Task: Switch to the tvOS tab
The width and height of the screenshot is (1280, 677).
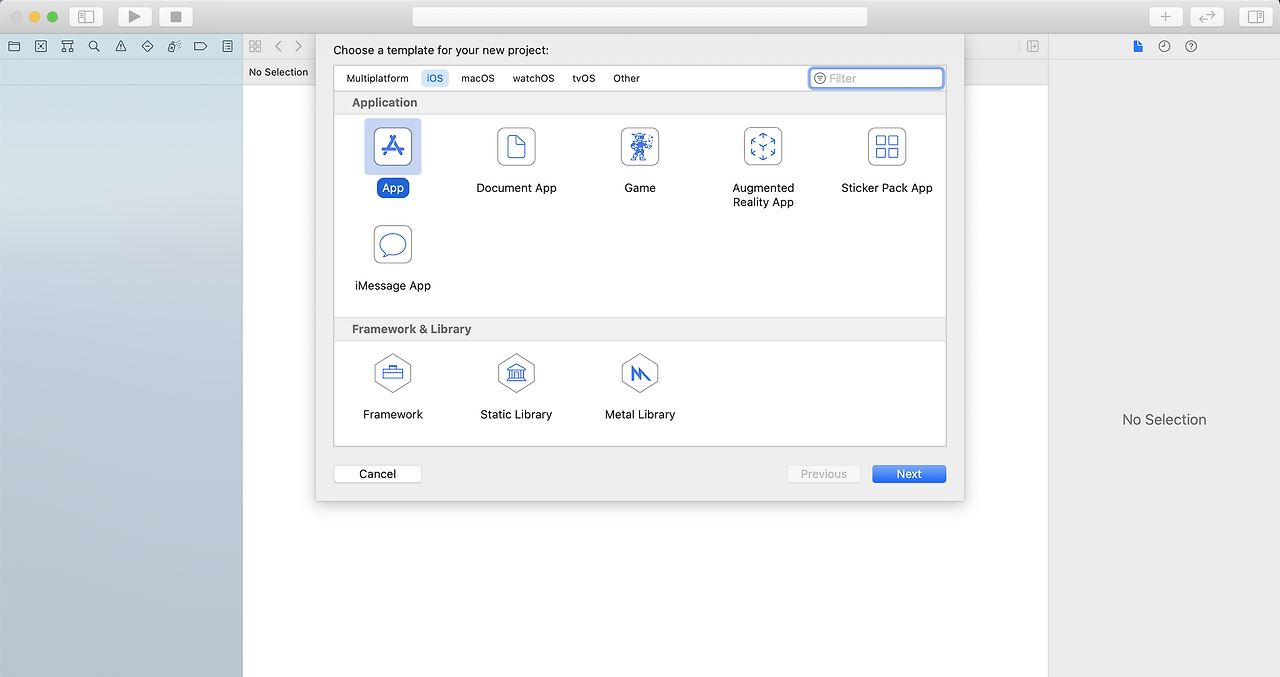Action: (584, 78)
